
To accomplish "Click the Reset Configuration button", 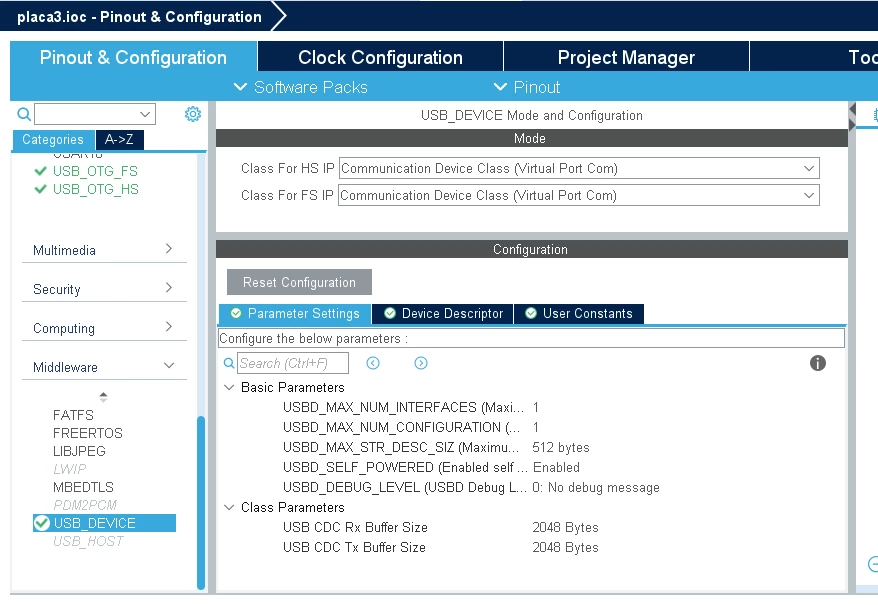I will click(299, 282).
